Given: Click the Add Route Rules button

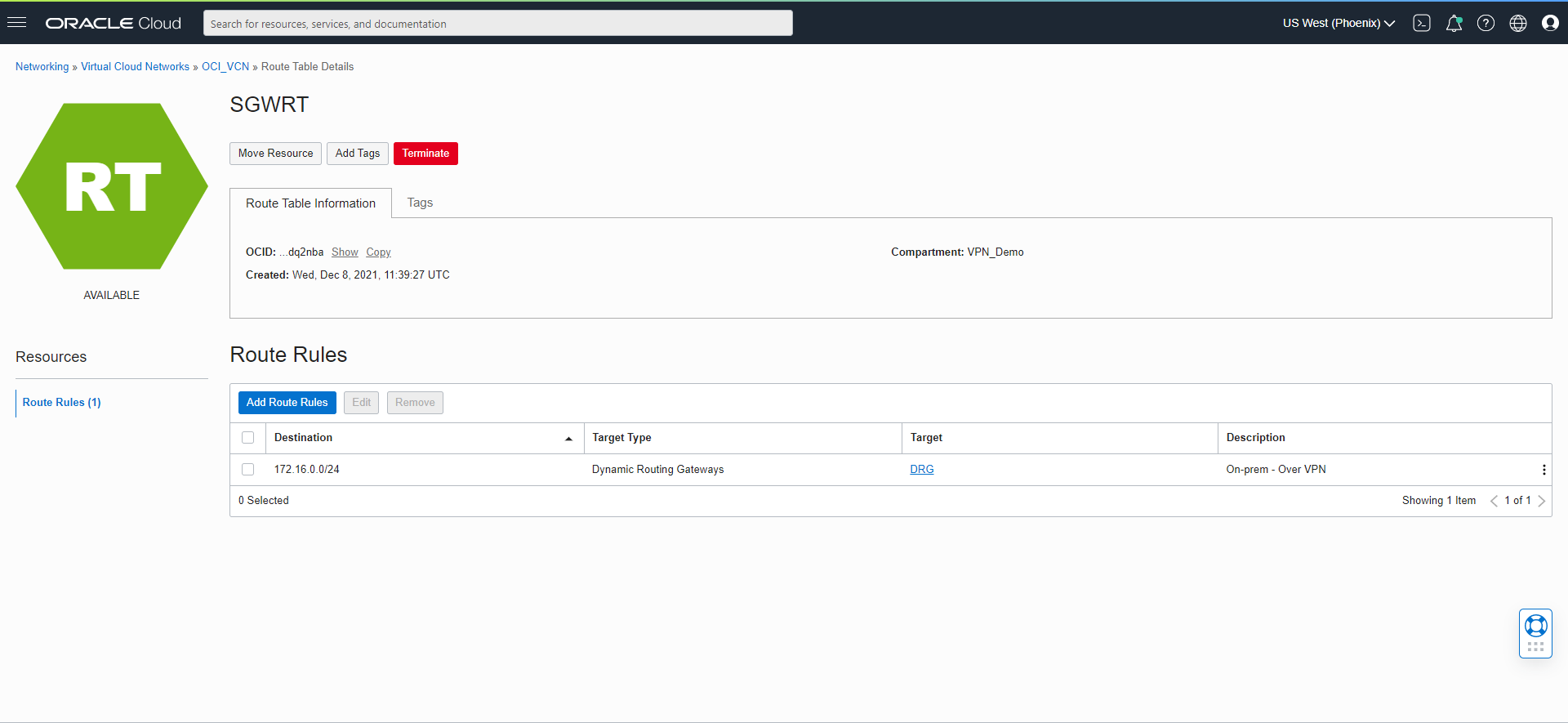Looking at the screenshot, I should coord(287,403).
